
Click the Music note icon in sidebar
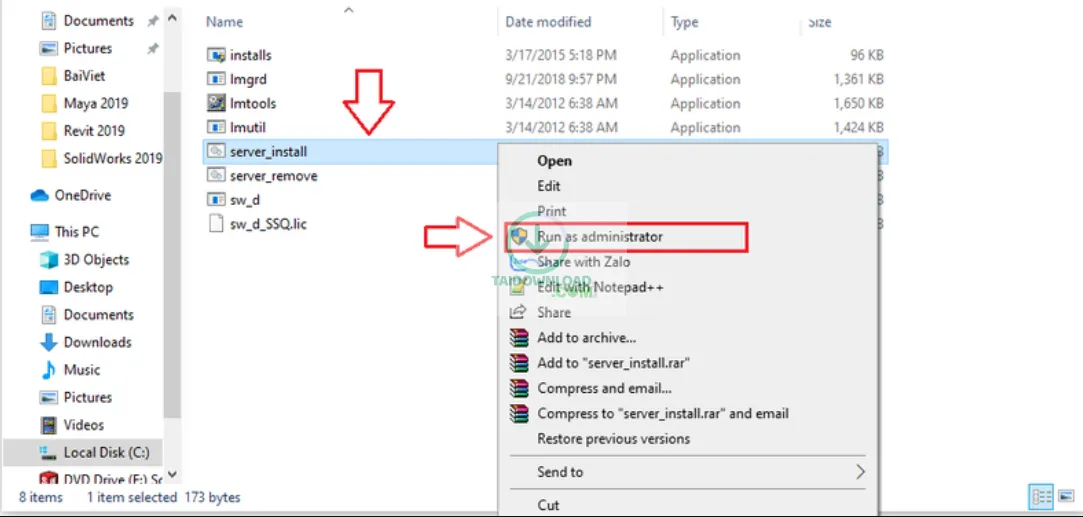click(x=48, y=370)
